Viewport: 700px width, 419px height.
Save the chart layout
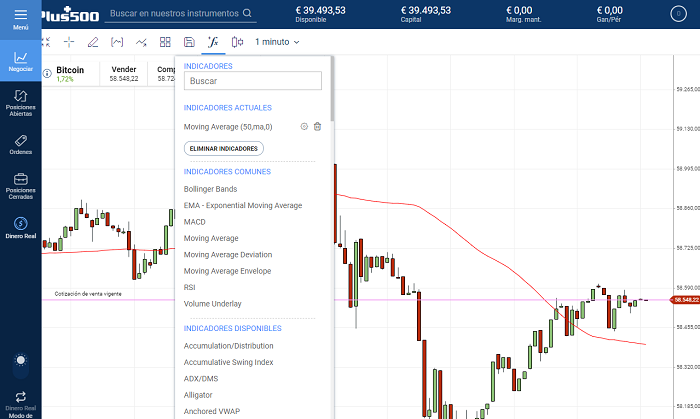click(189, 42)
